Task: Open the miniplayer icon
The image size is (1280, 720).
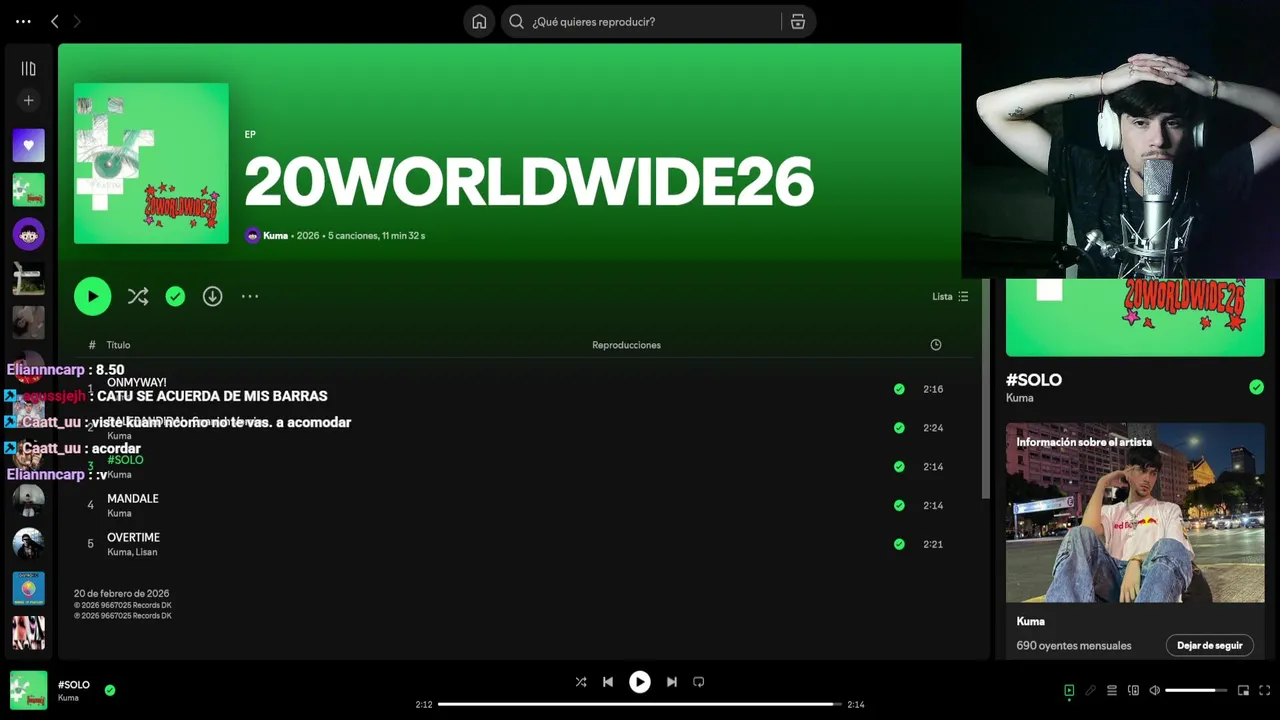Action: pos(1243,690)
